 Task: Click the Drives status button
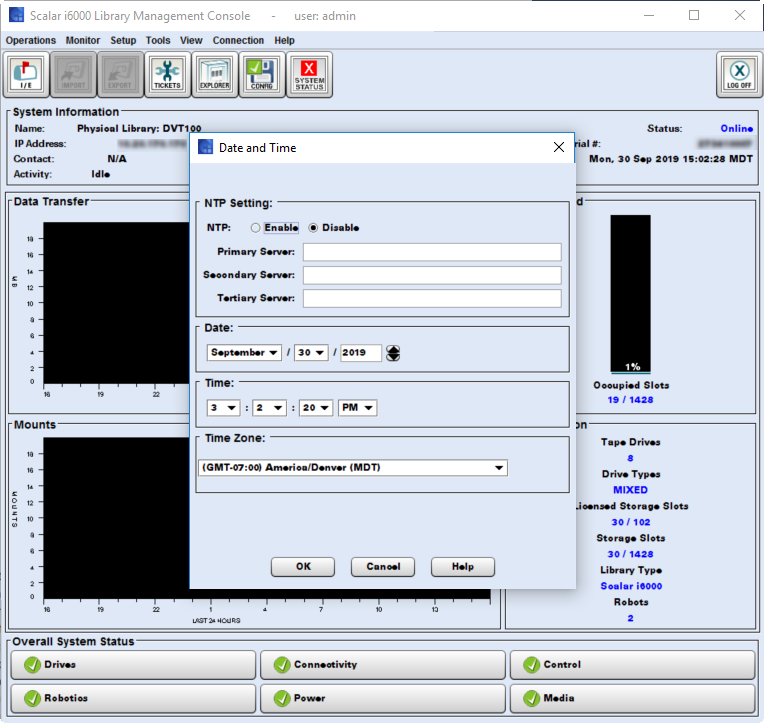[x=133, y=665]
